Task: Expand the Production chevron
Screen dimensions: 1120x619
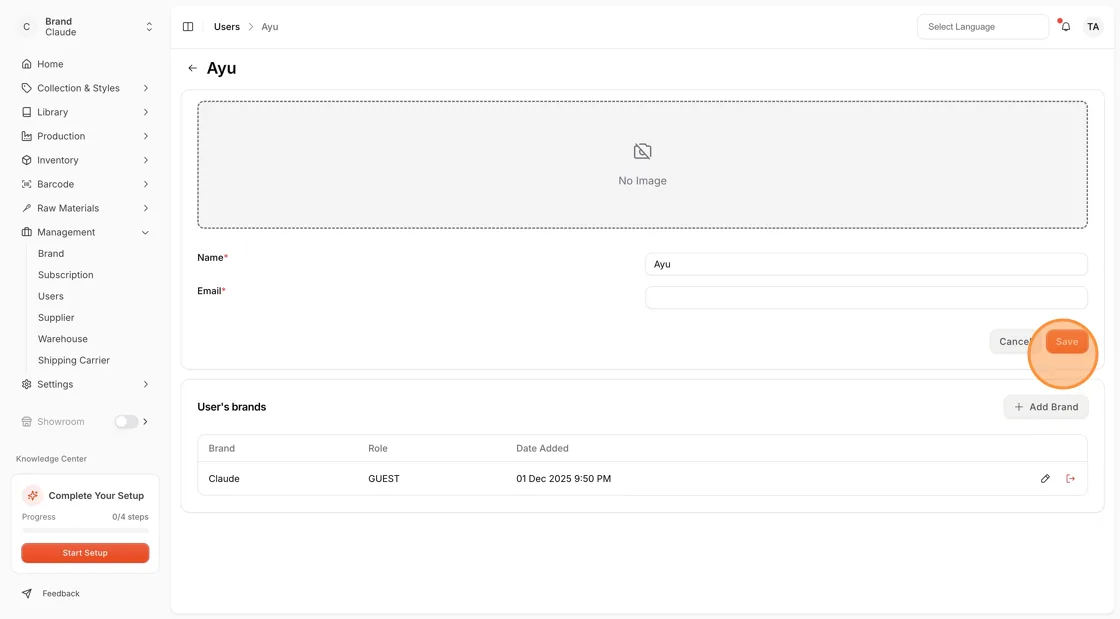Action: (x=146, y=136)
